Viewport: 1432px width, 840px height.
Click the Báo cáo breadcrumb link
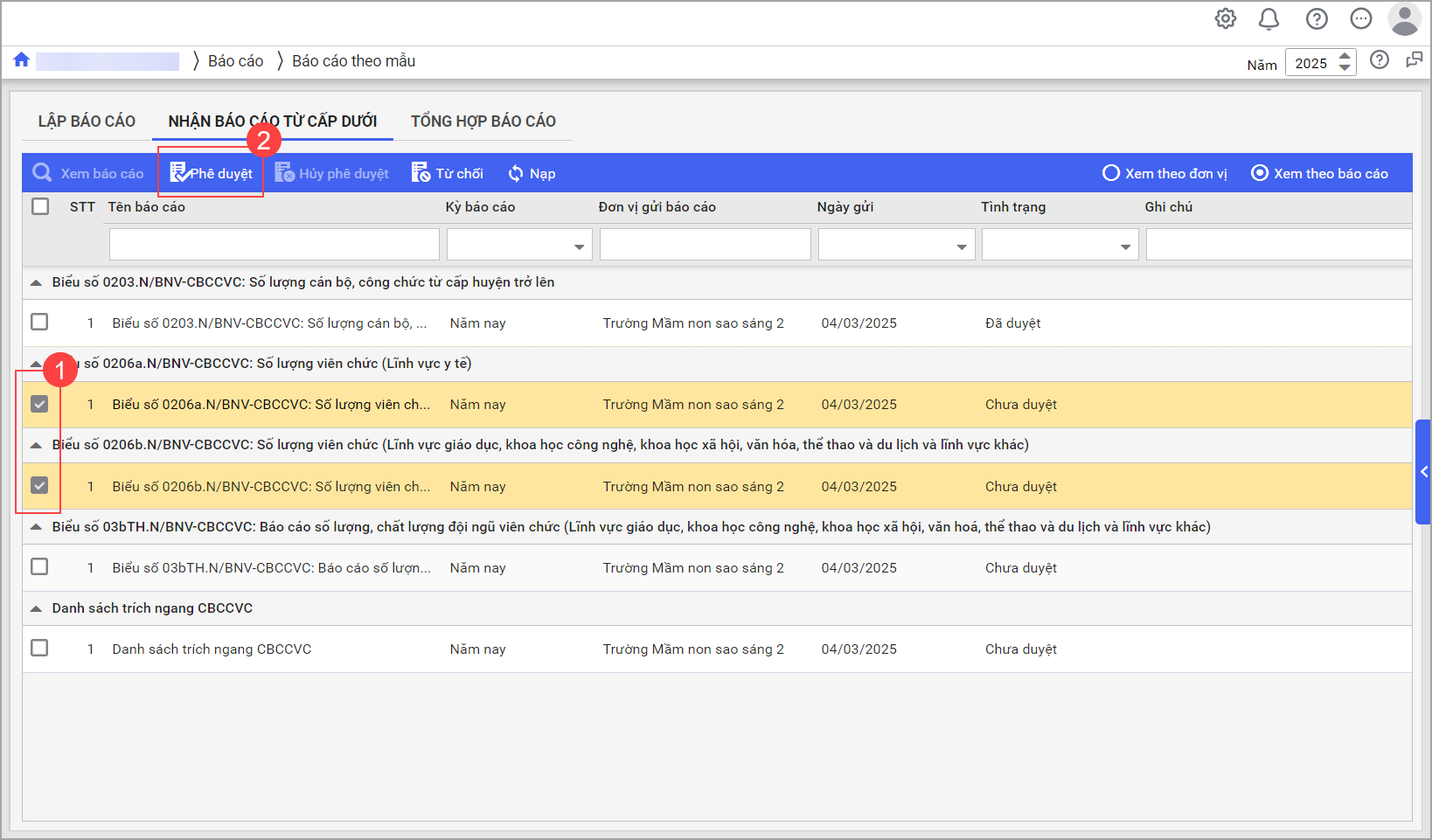235,60
